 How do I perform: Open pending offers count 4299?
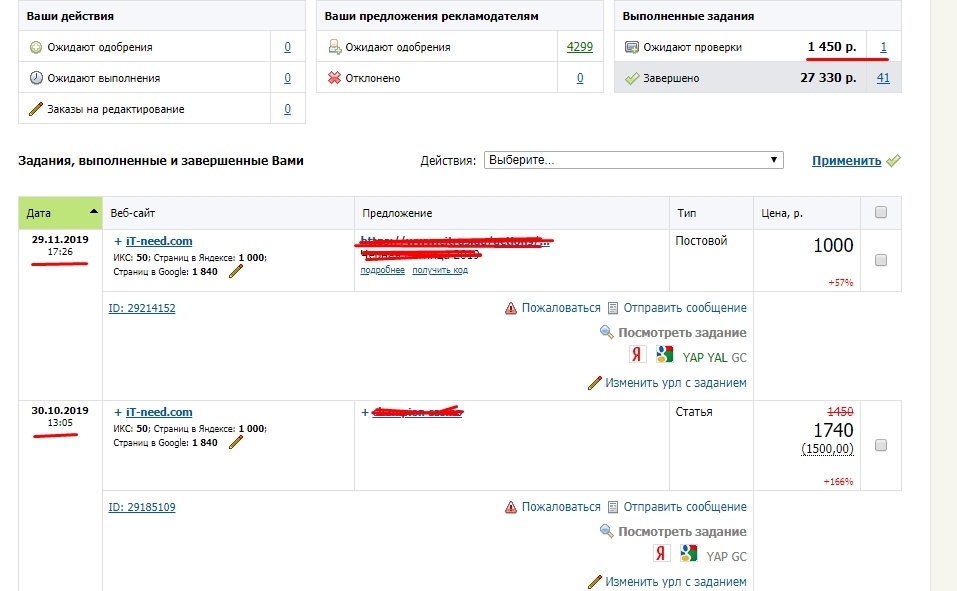(x=579, y=47)
